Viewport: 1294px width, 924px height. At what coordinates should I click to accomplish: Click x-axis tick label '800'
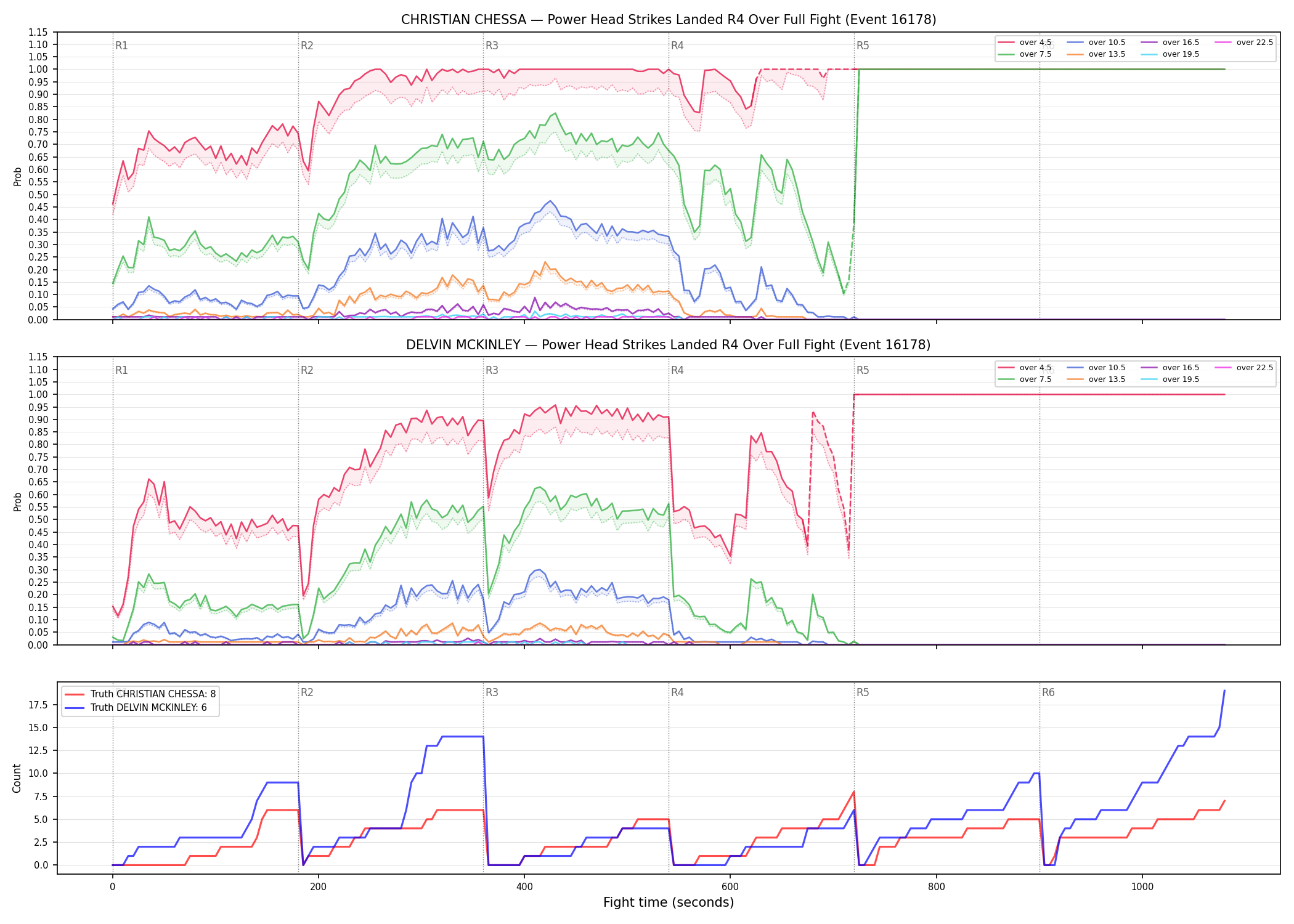click(937, 887)
